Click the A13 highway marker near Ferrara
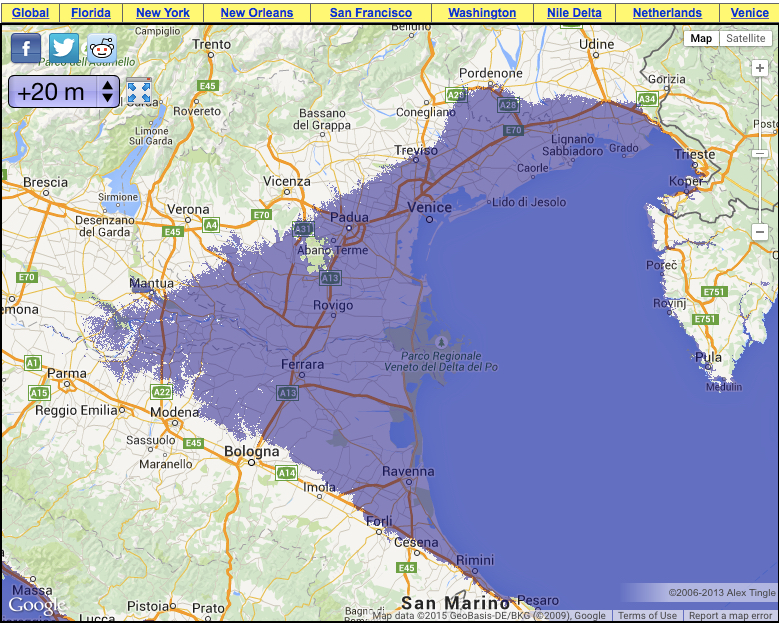 pyautogui.click(x=288, y=394)
